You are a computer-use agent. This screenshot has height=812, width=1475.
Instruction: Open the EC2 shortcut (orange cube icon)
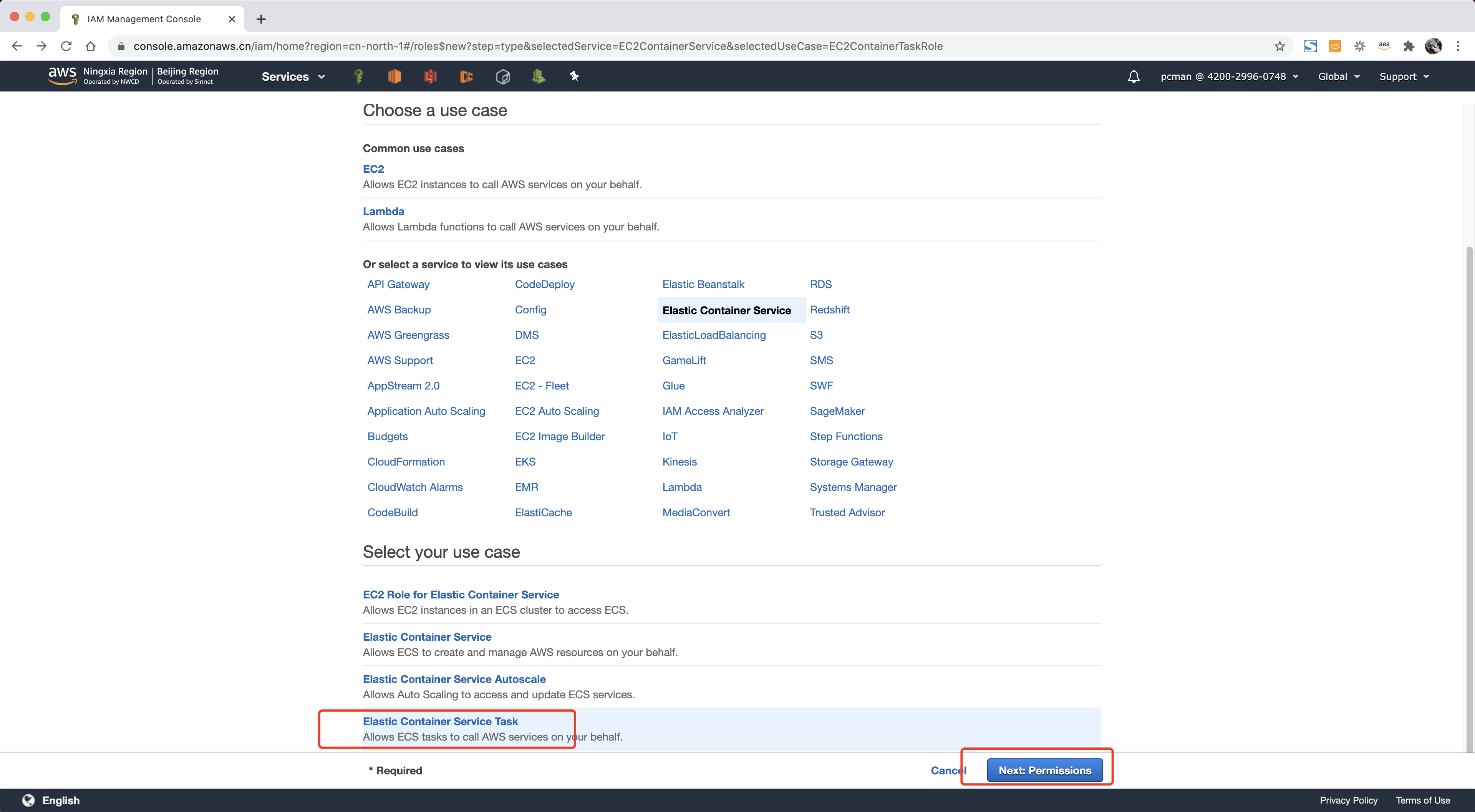[394, 76]
